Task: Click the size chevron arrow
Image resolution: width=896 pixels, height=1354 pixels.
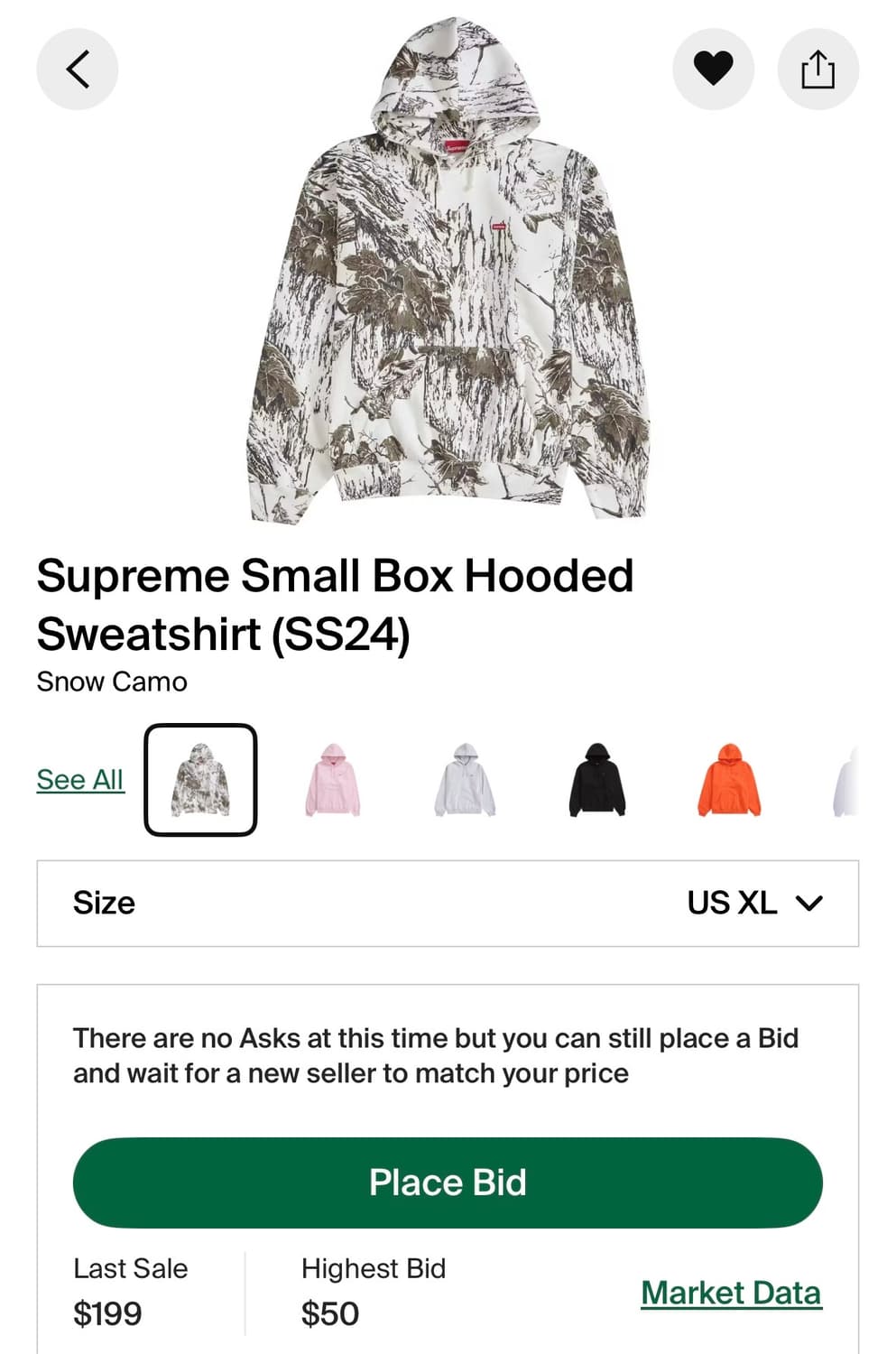Action: click(809, 904)
